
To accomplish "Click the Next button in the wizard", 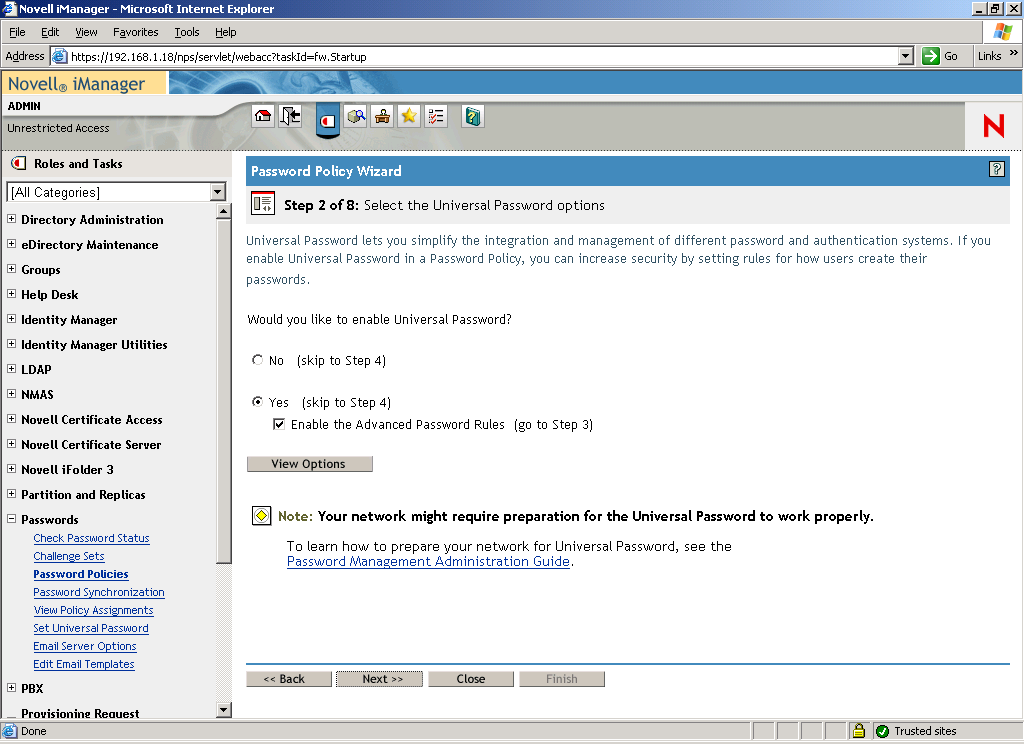I will click(379, 678).
